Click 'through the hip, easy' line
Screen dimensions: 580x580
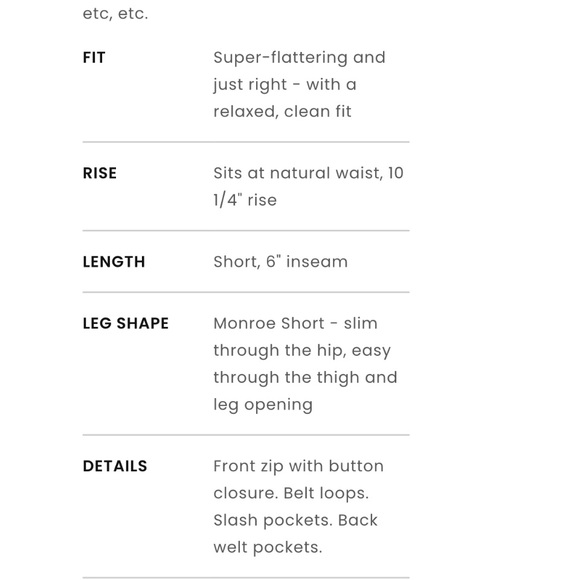click(x=302, y=351)
